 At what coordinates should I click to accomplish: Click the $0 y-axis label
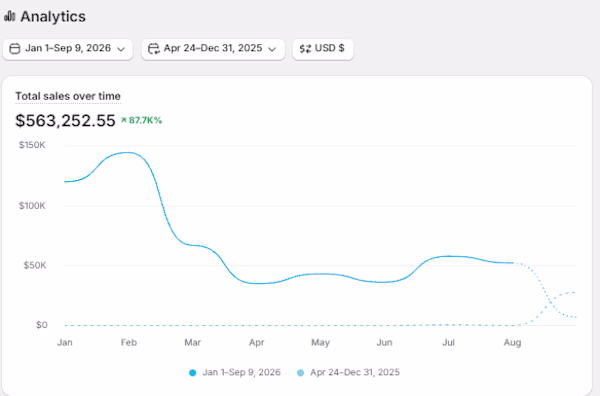coord(42,325)
